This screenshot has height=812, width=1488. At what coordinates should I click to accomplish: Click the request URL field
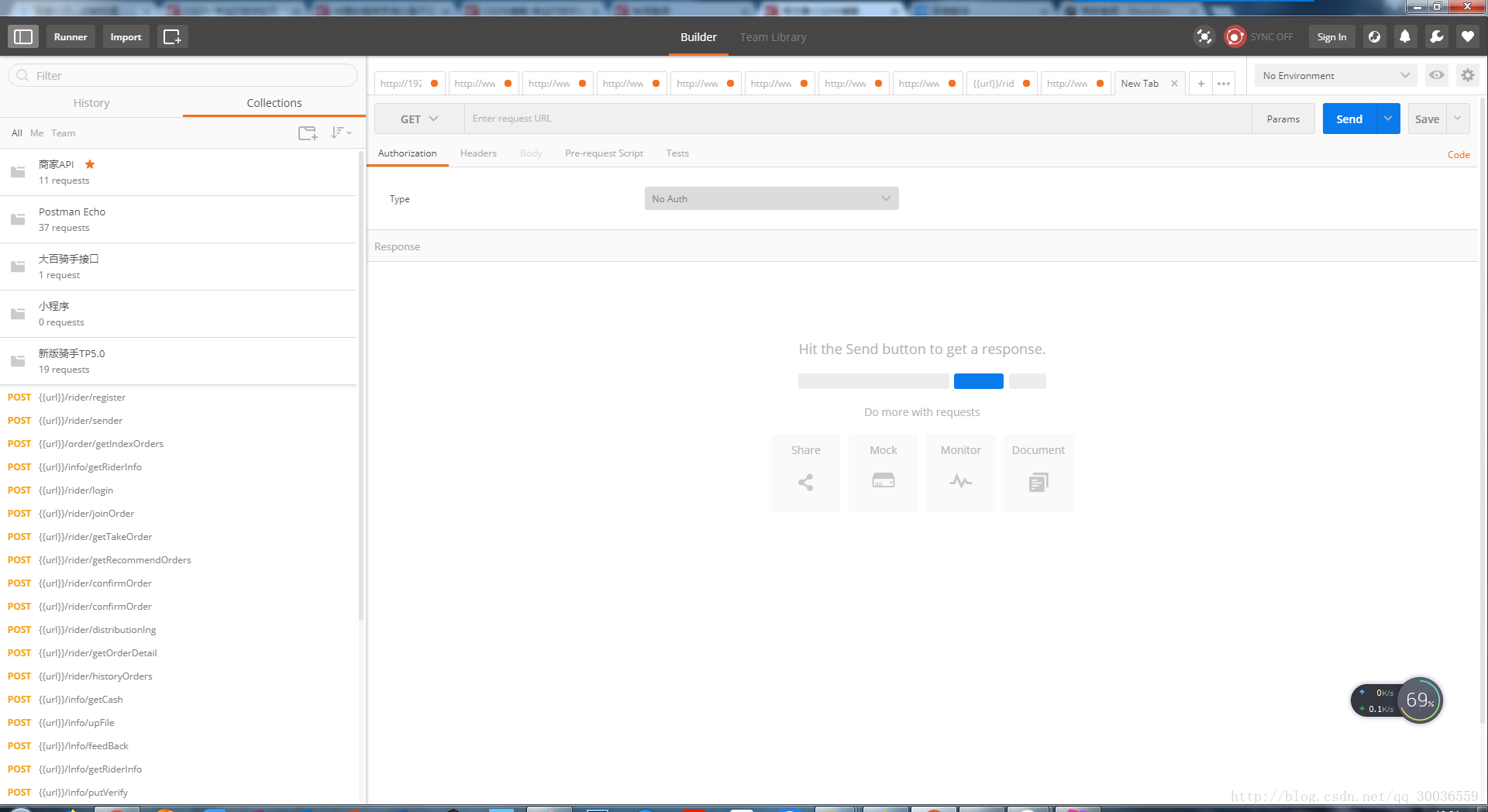click(858, 119)
